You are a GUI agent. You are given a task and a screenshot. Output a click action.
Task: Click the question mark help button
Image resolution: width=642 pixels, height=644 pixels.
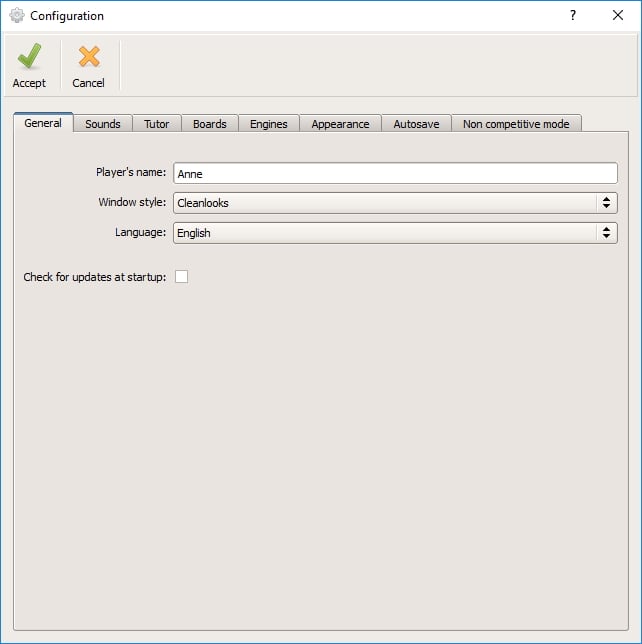(573, 16)
